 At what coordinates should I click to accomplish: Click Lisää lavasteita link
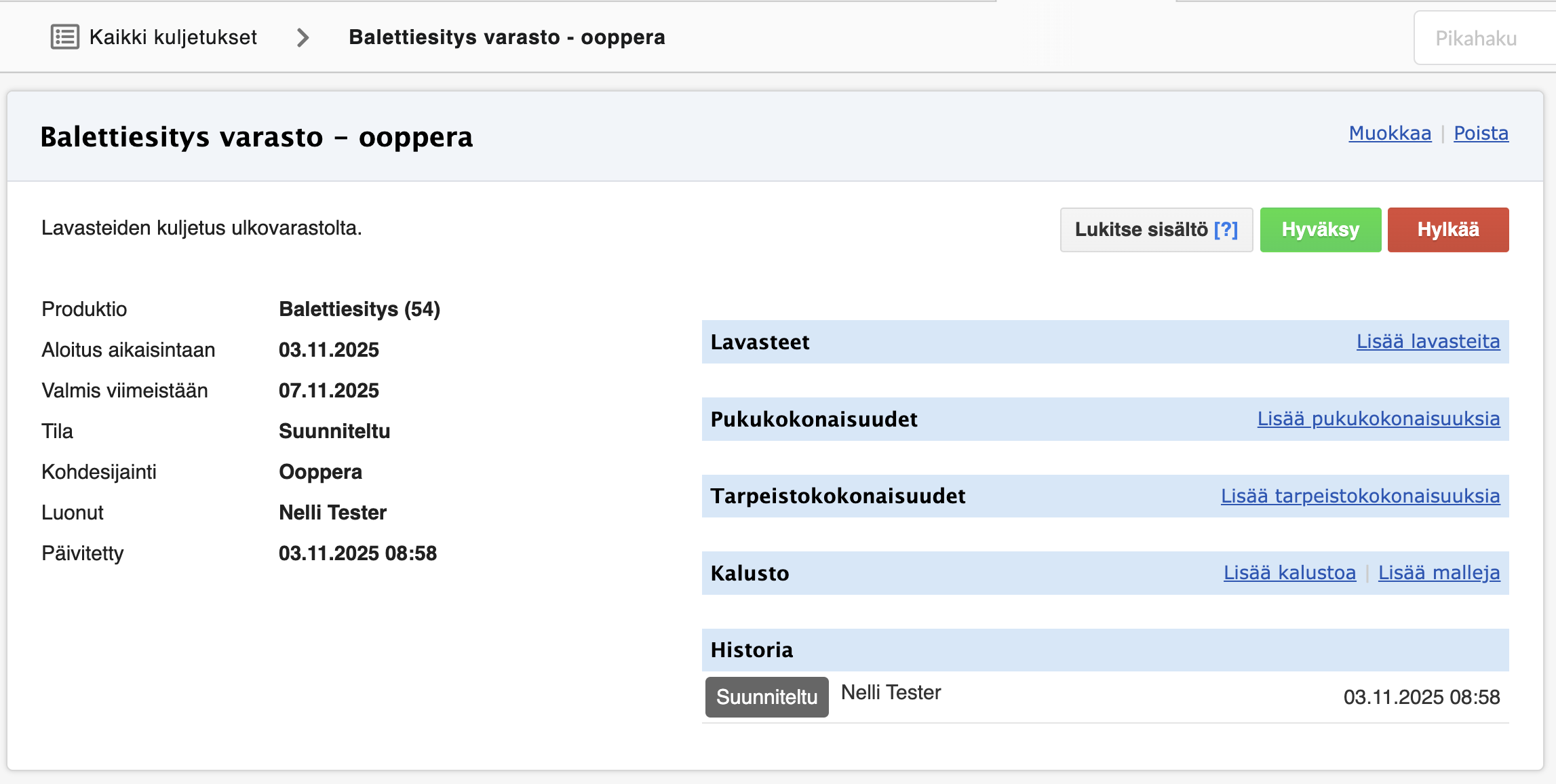(1428, 342)
